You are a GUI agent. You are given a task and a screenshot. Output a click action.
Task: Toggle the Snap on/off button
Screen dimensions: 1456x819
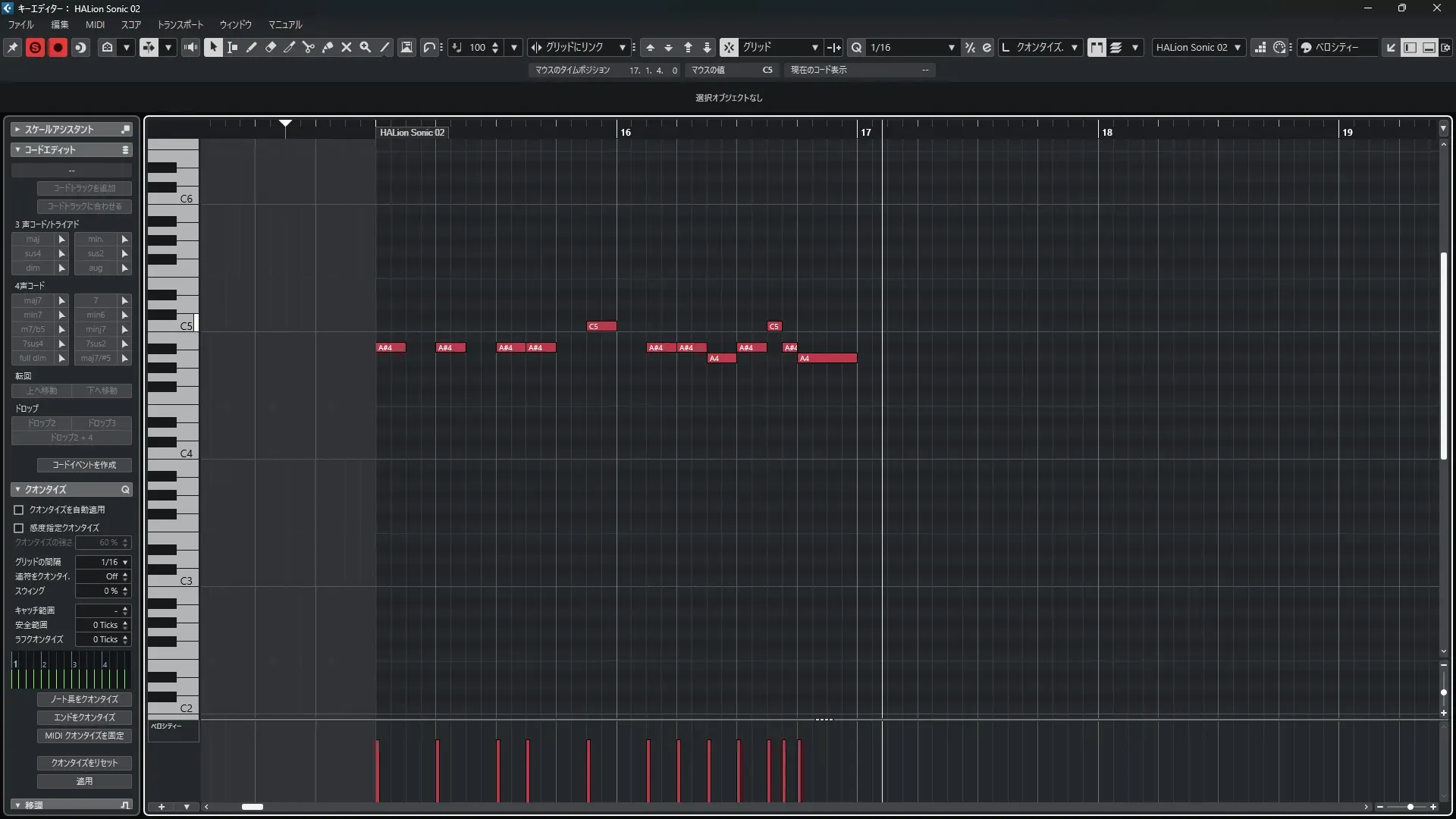click(729, 47)
